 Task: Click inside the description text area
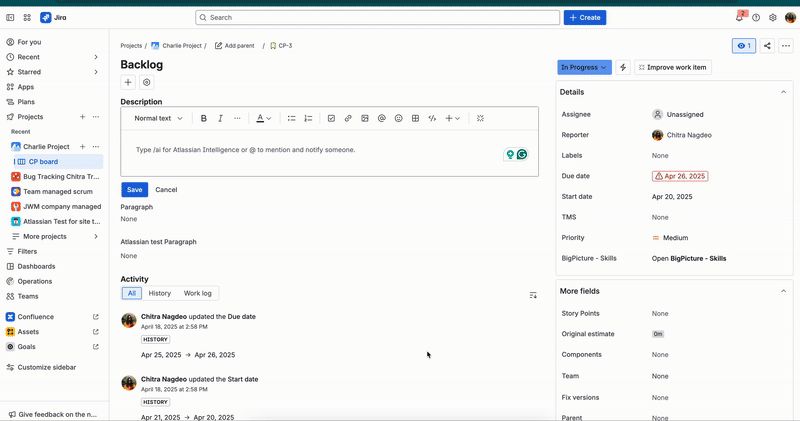click(330, 153)
